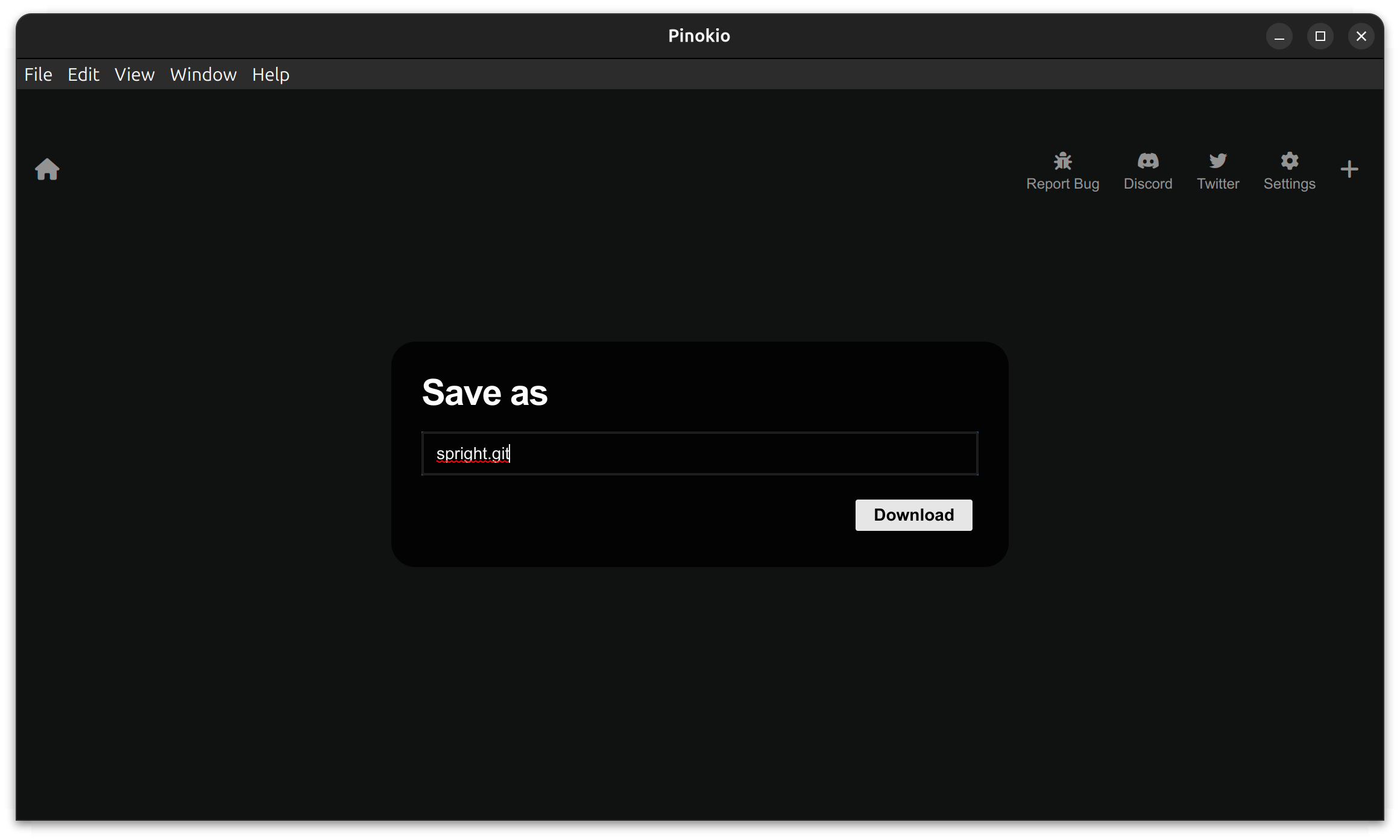Click the restore window button
This screenshot has width=1400, height=840.
1320,36
